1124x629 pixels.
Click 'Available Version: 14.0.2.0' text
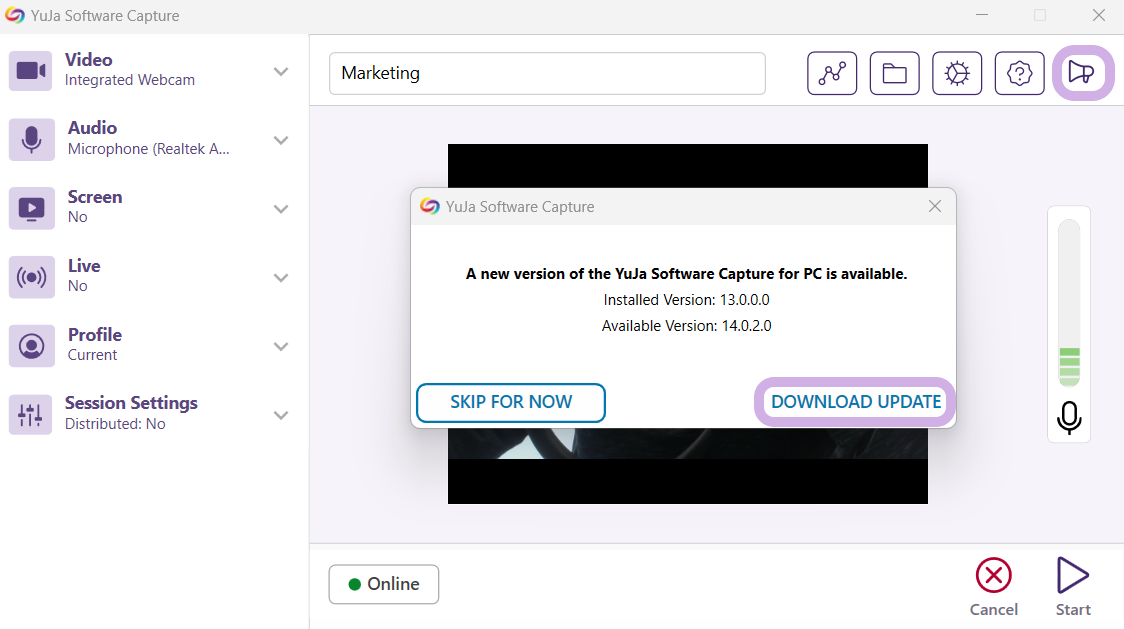(686, 326)
